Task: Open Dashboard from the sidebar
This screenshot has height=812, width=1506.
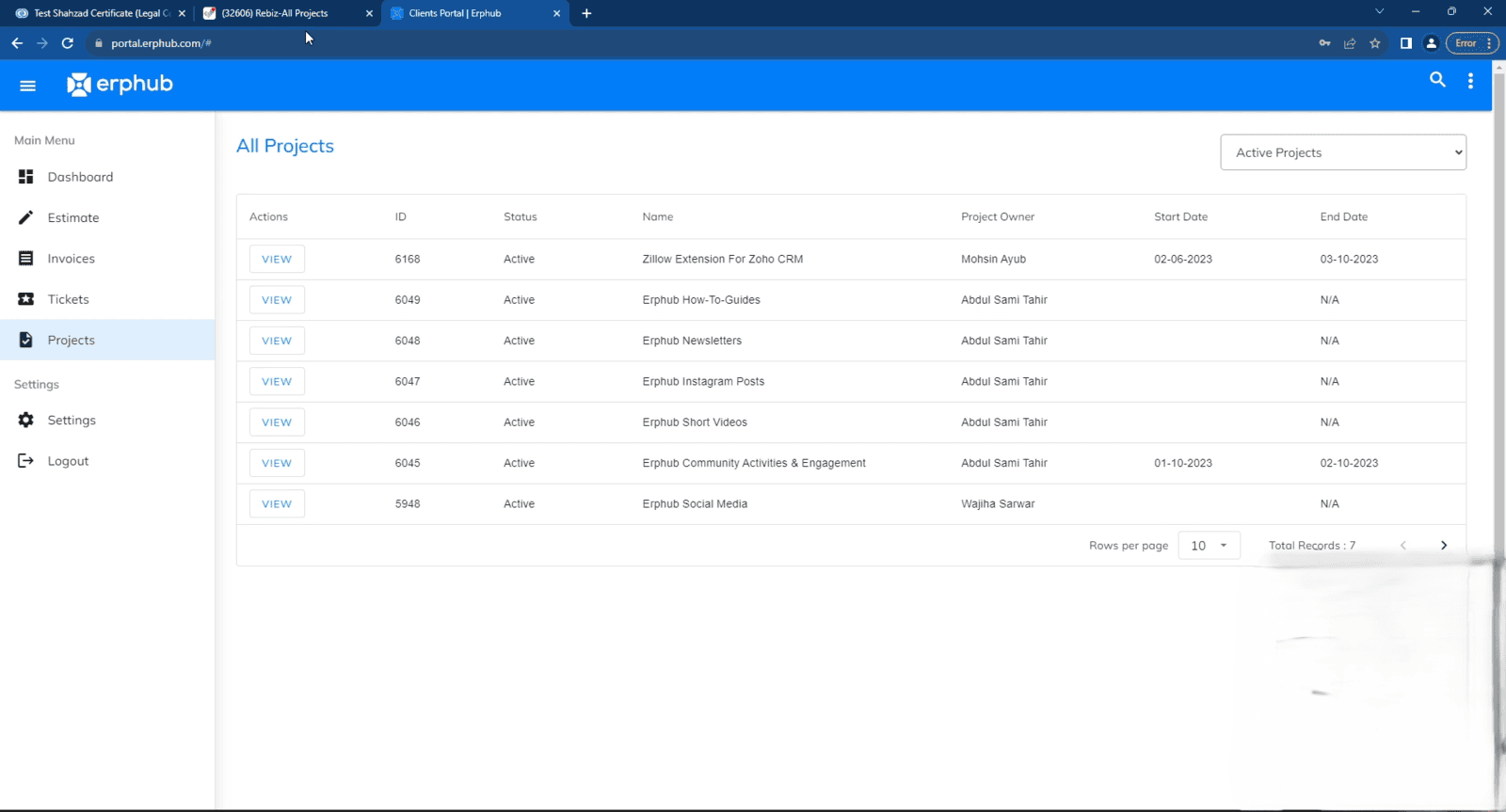Action: pyautogui.click(x=80, y=177)
